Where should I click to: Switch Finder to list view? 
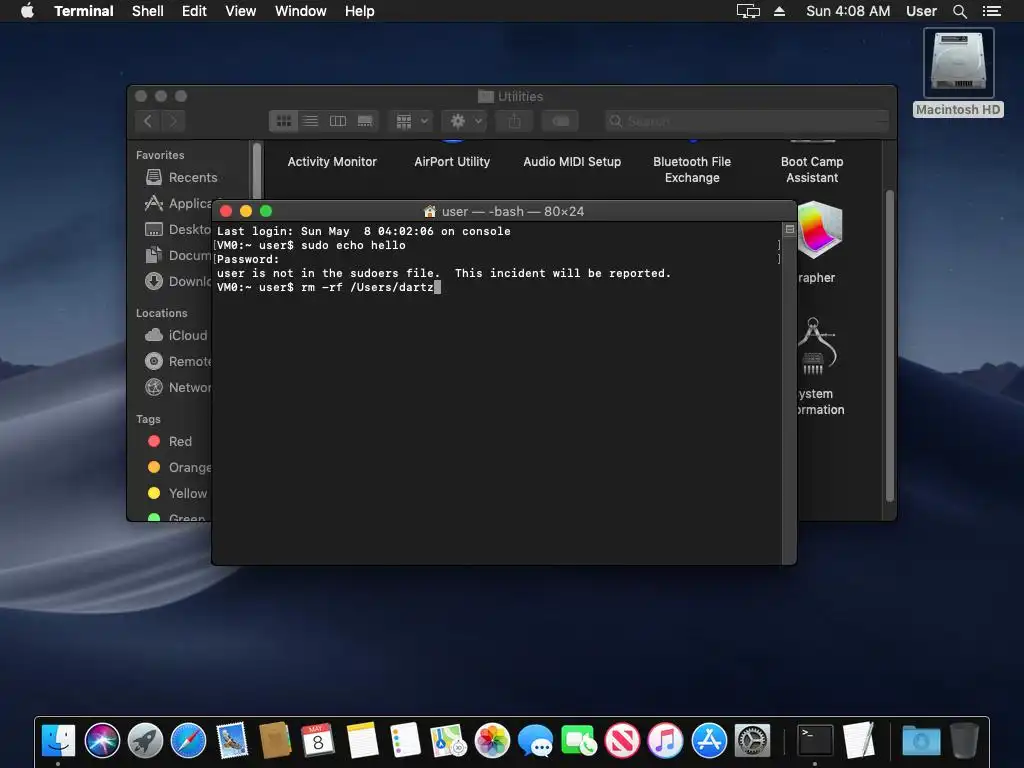(x=311, y=121)
